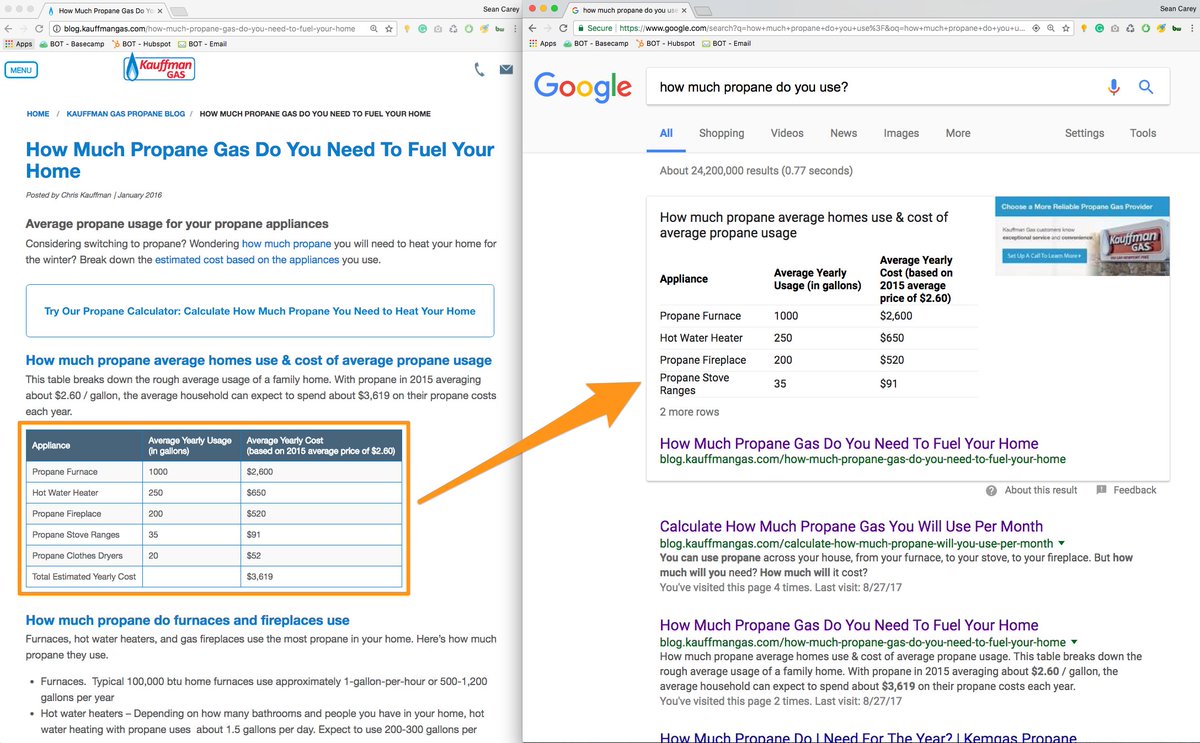Click the Kauffman window address bar URL
Viewport: 1200px width, 743px height.
pos(208,29)
